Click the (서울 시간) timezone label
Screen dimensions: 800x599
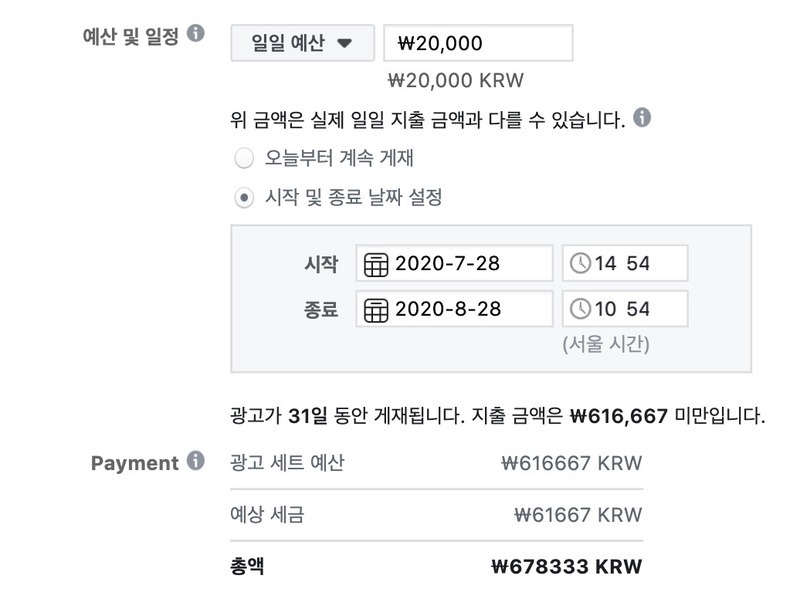[x=606, y=344]
